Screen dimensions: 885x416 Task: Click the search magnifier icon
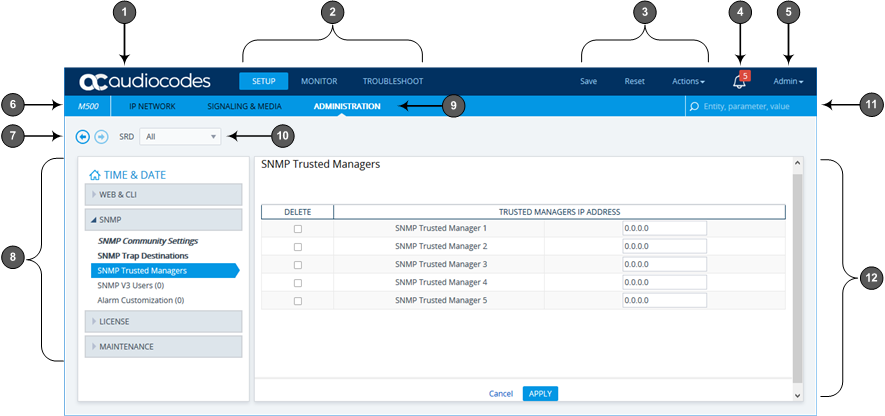coord(694,106)
